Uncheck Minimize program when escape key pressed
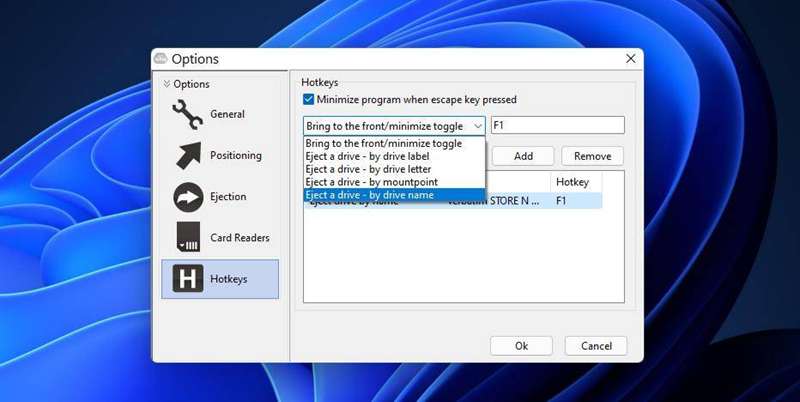800x402 pixels. tap(308, 99)
